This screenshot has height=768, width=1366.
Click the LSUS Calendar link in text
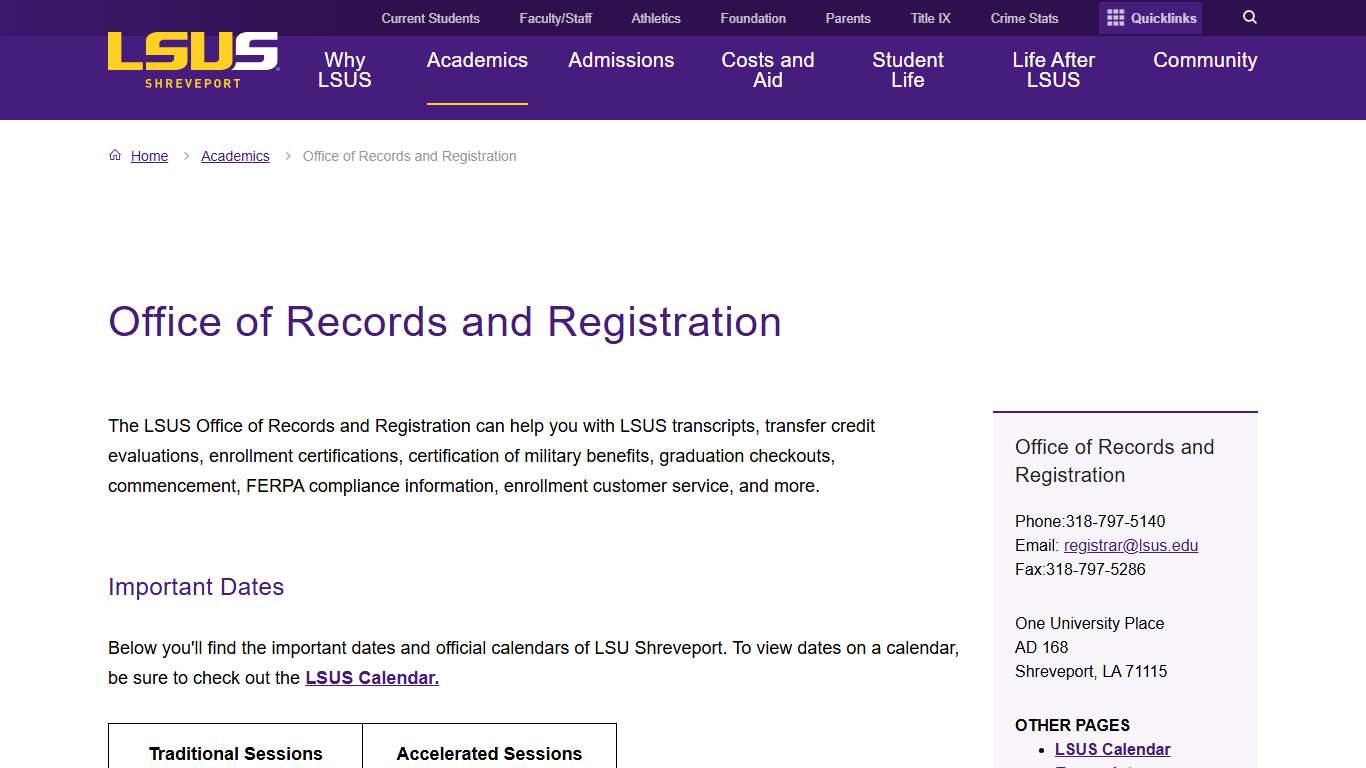(371, 677)
